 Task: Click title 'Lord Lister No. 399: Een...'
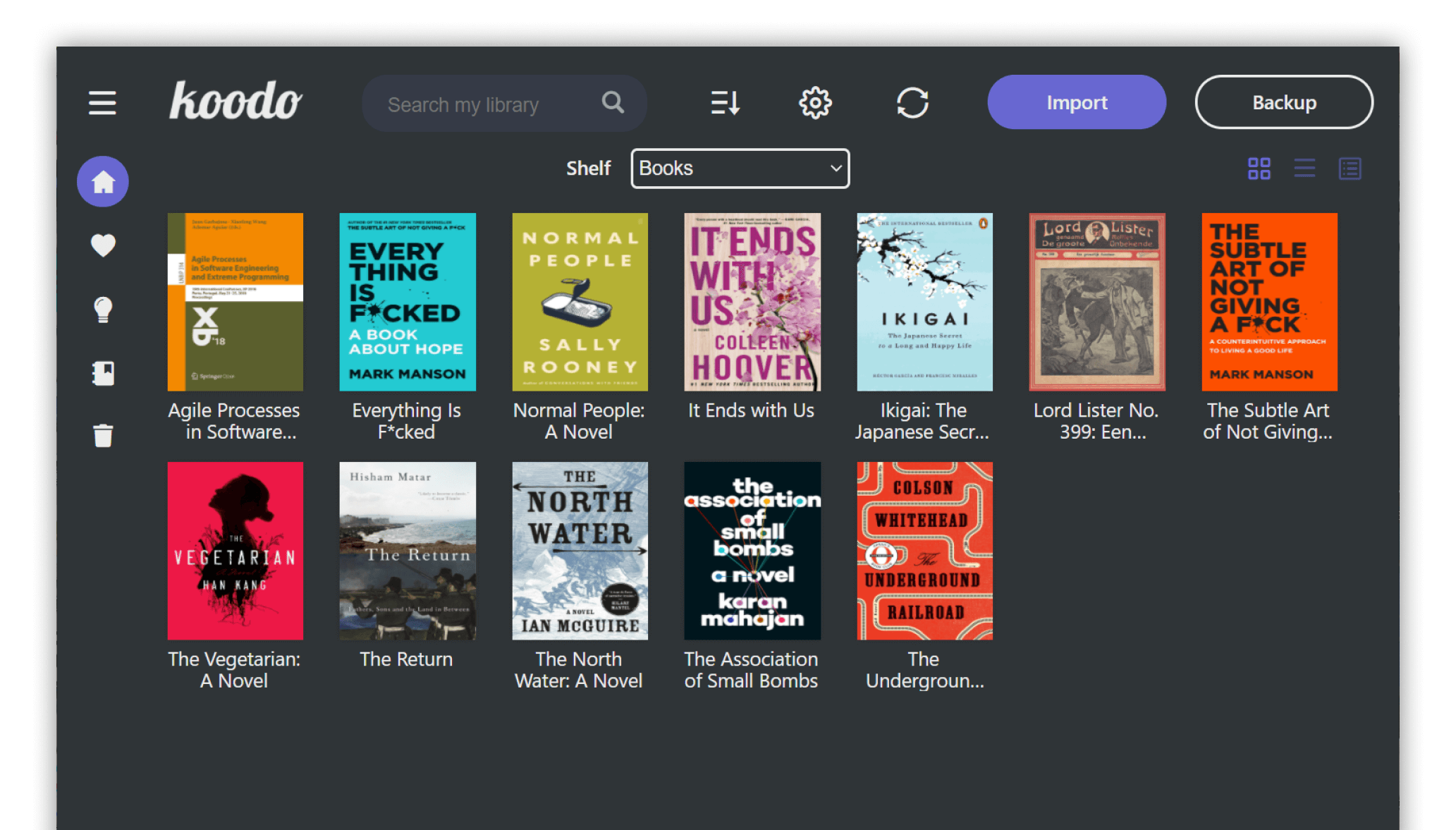click(1096, 421)
